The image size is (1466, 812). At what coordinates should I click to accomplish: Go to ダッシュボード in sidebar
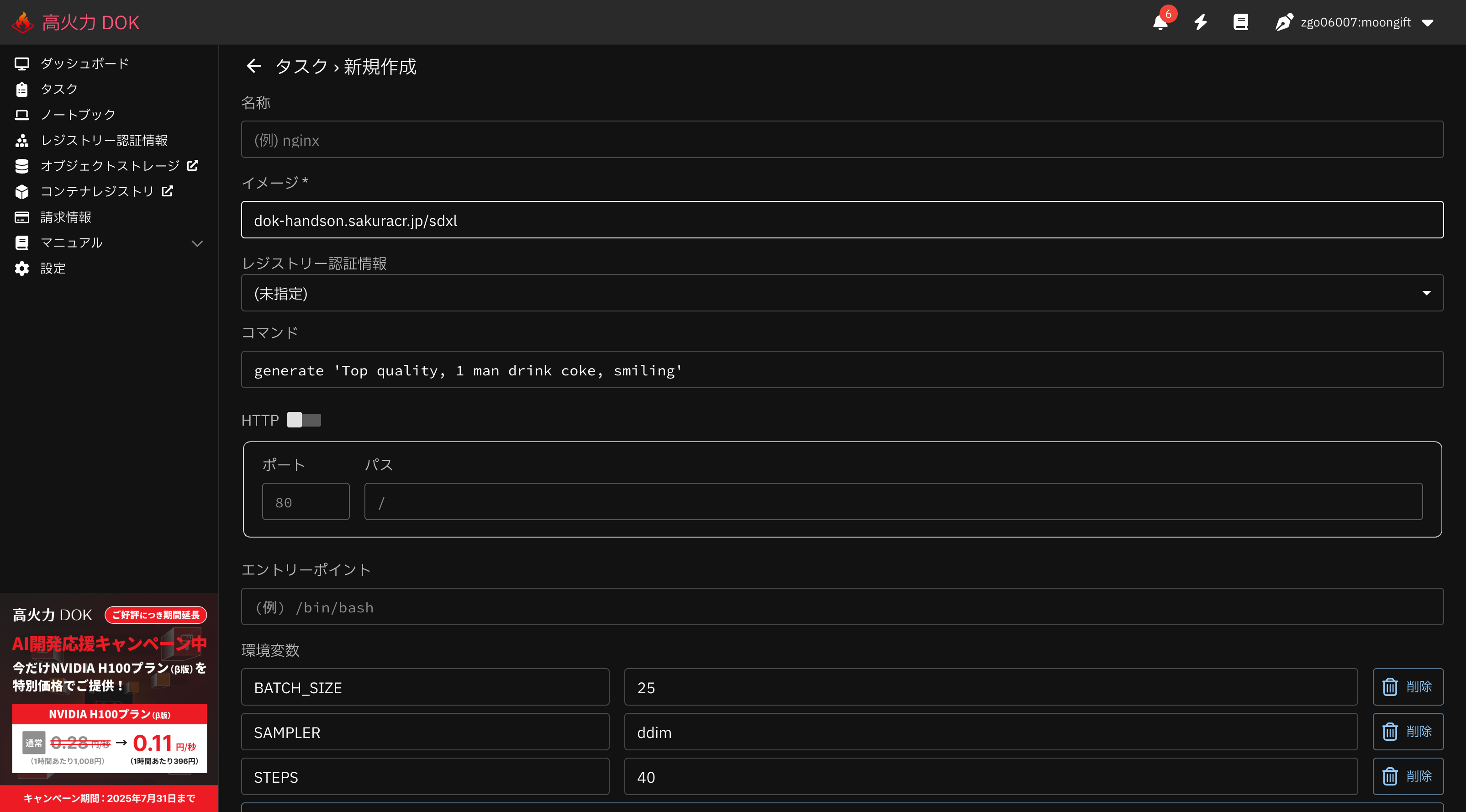click(84, 63)
